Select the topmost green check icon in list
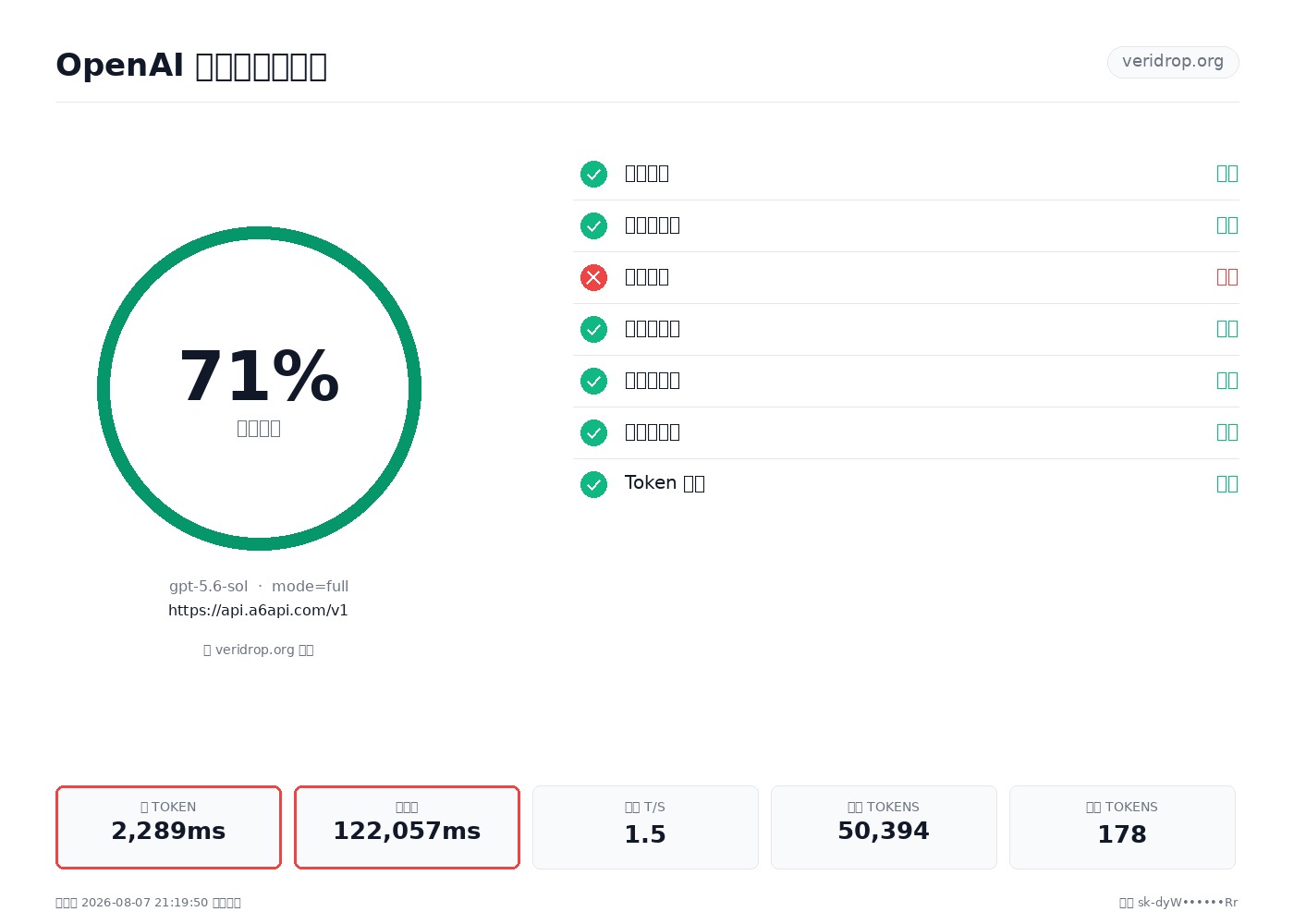 pyautogui.click(x=593, y=174)
